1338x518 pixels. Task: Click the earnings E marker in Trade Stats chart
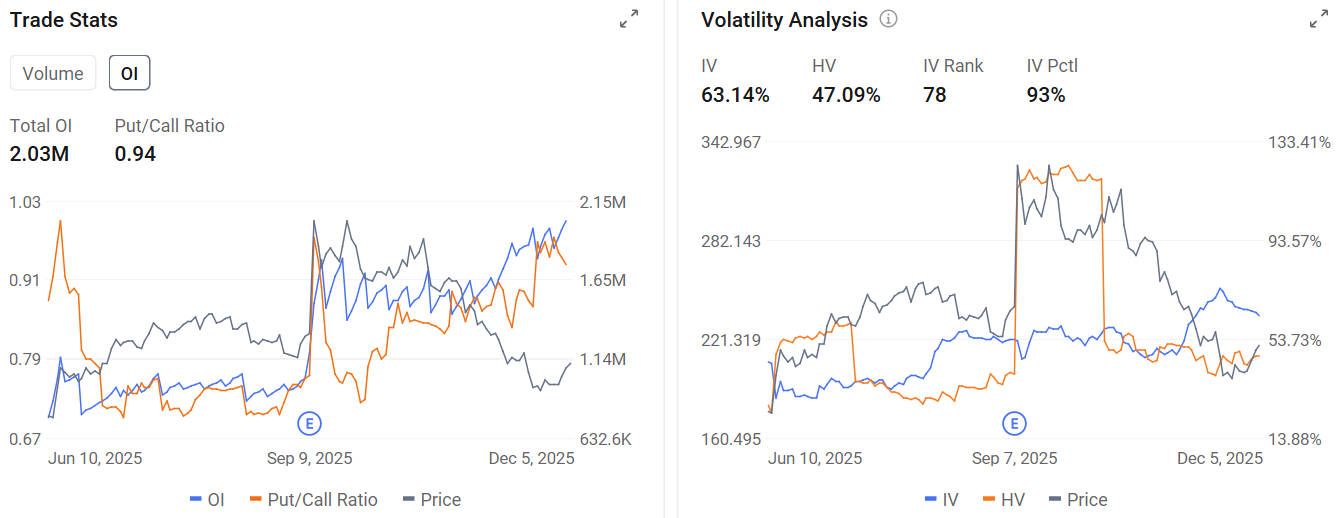tap(309, 424)
